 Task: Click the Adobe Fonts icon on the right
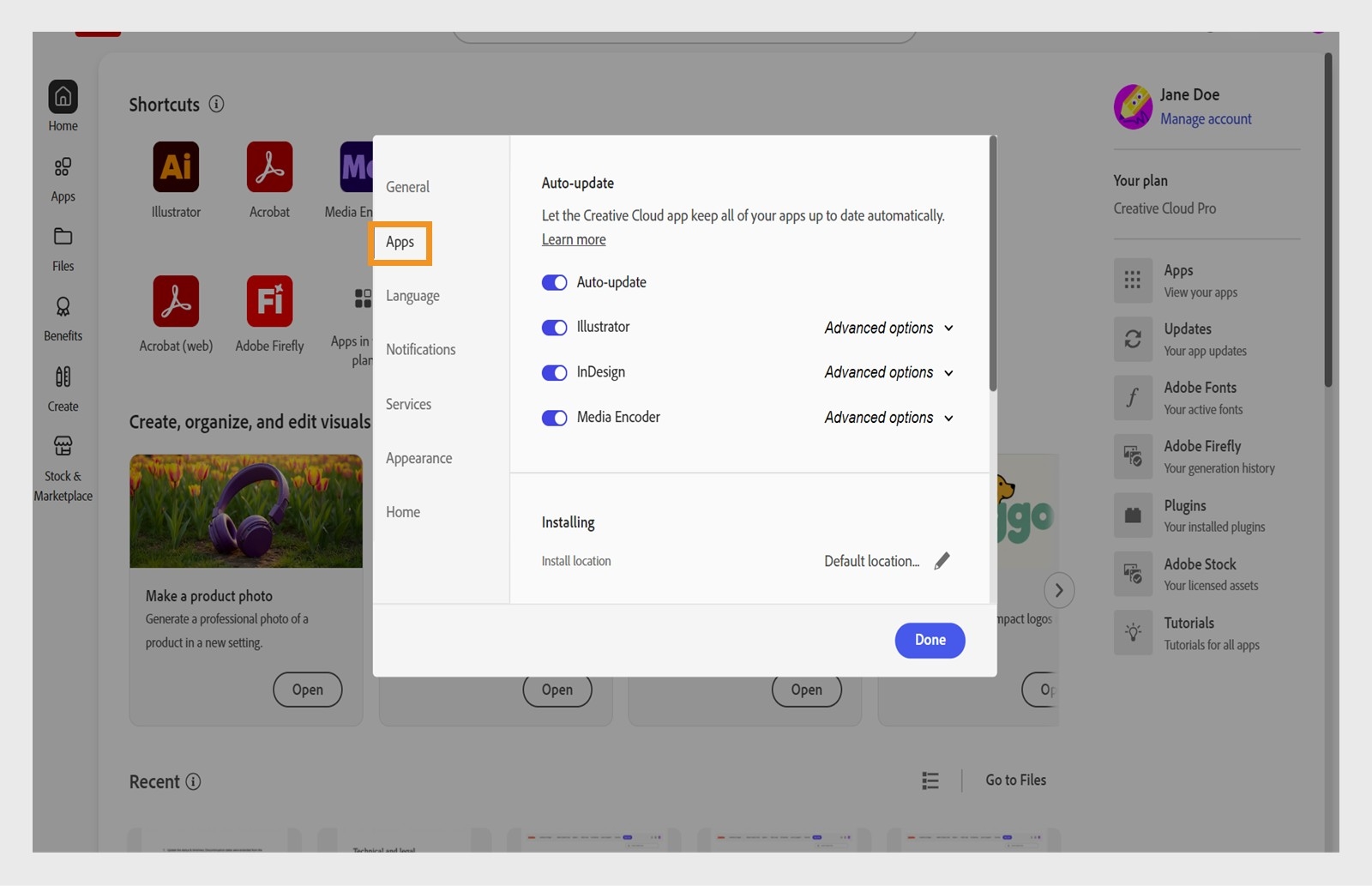(x=1132, y=397)
